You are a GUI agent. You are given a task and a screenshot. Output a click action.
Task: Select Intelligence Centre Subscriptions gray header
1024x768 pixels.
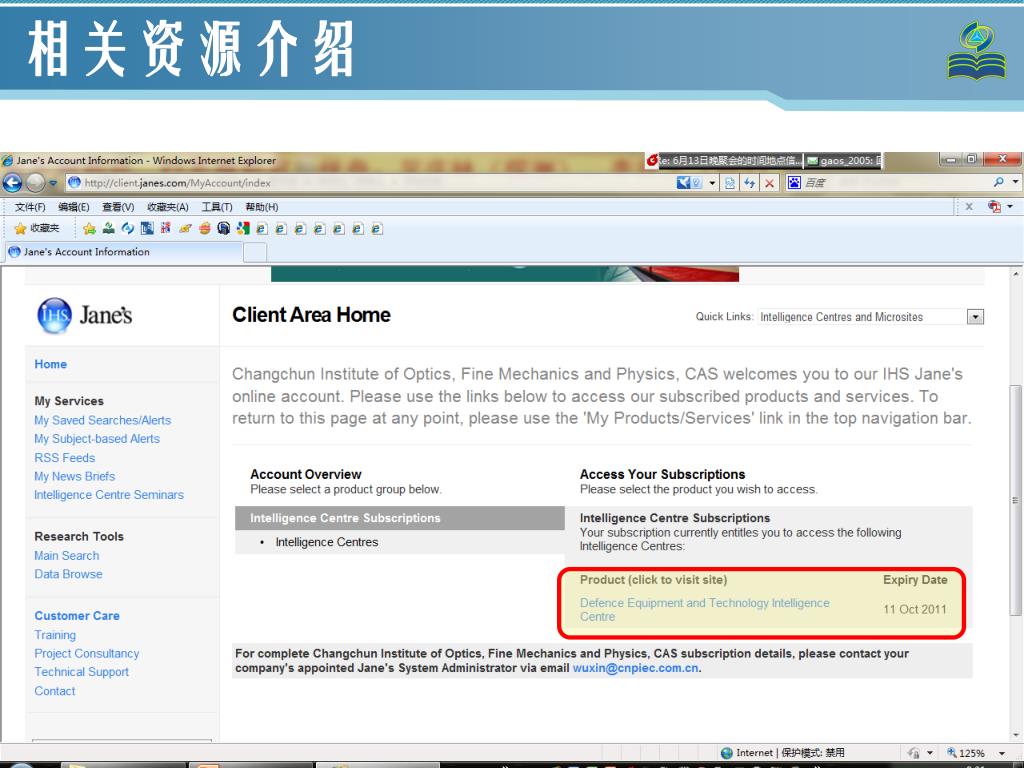(x=400, y=518)
